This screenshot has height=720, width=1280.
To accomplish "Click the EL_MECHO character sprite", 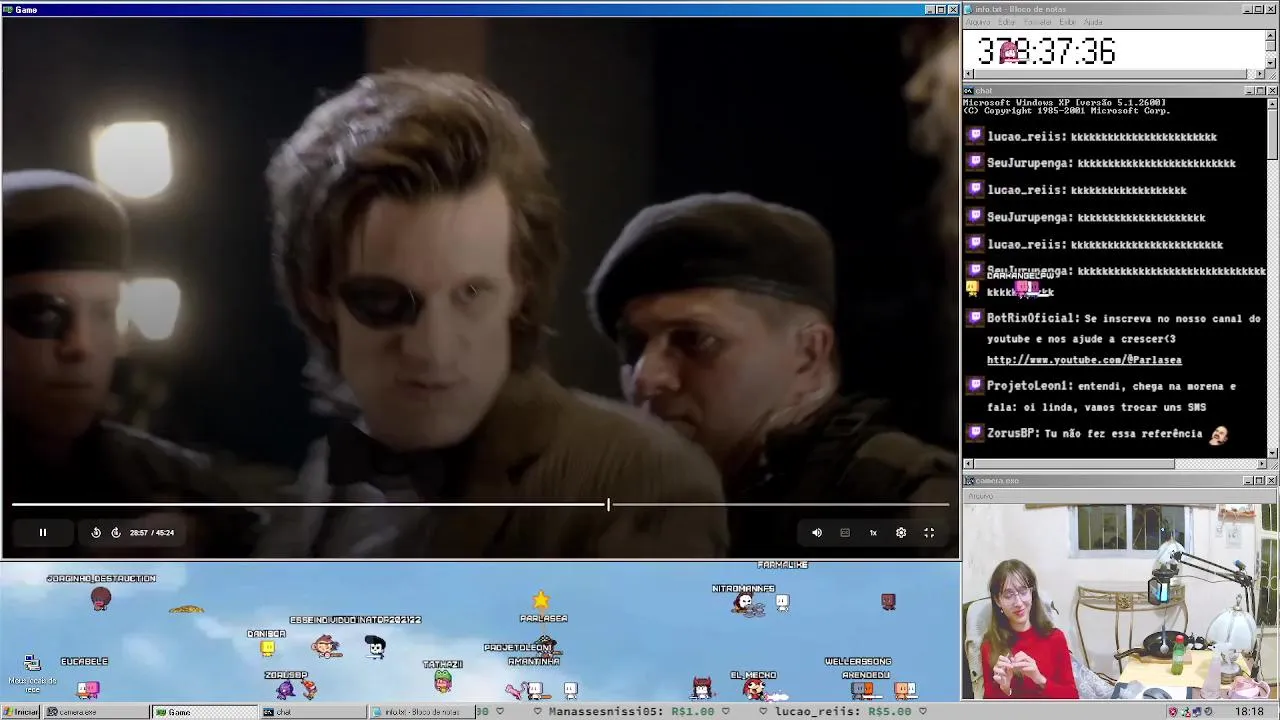I will 755,688.
